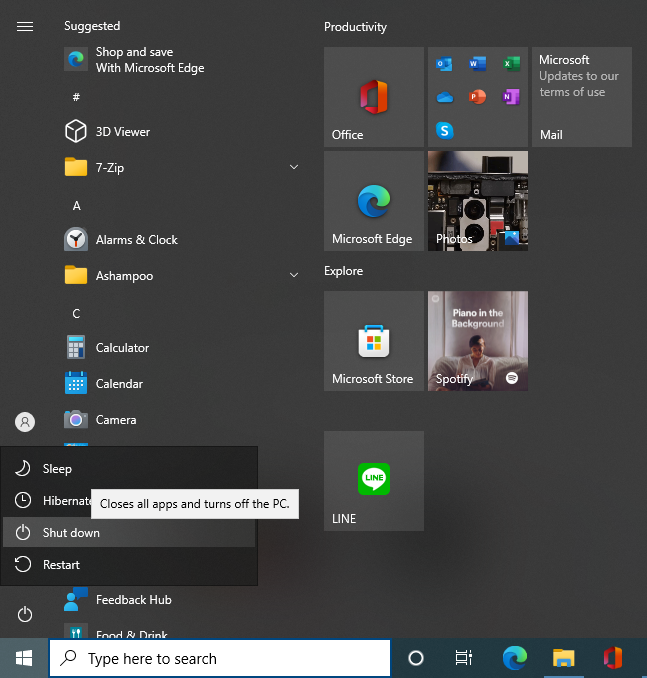Launch Office from the taskbar
The image size is (647, 678).
click(613, 658)
